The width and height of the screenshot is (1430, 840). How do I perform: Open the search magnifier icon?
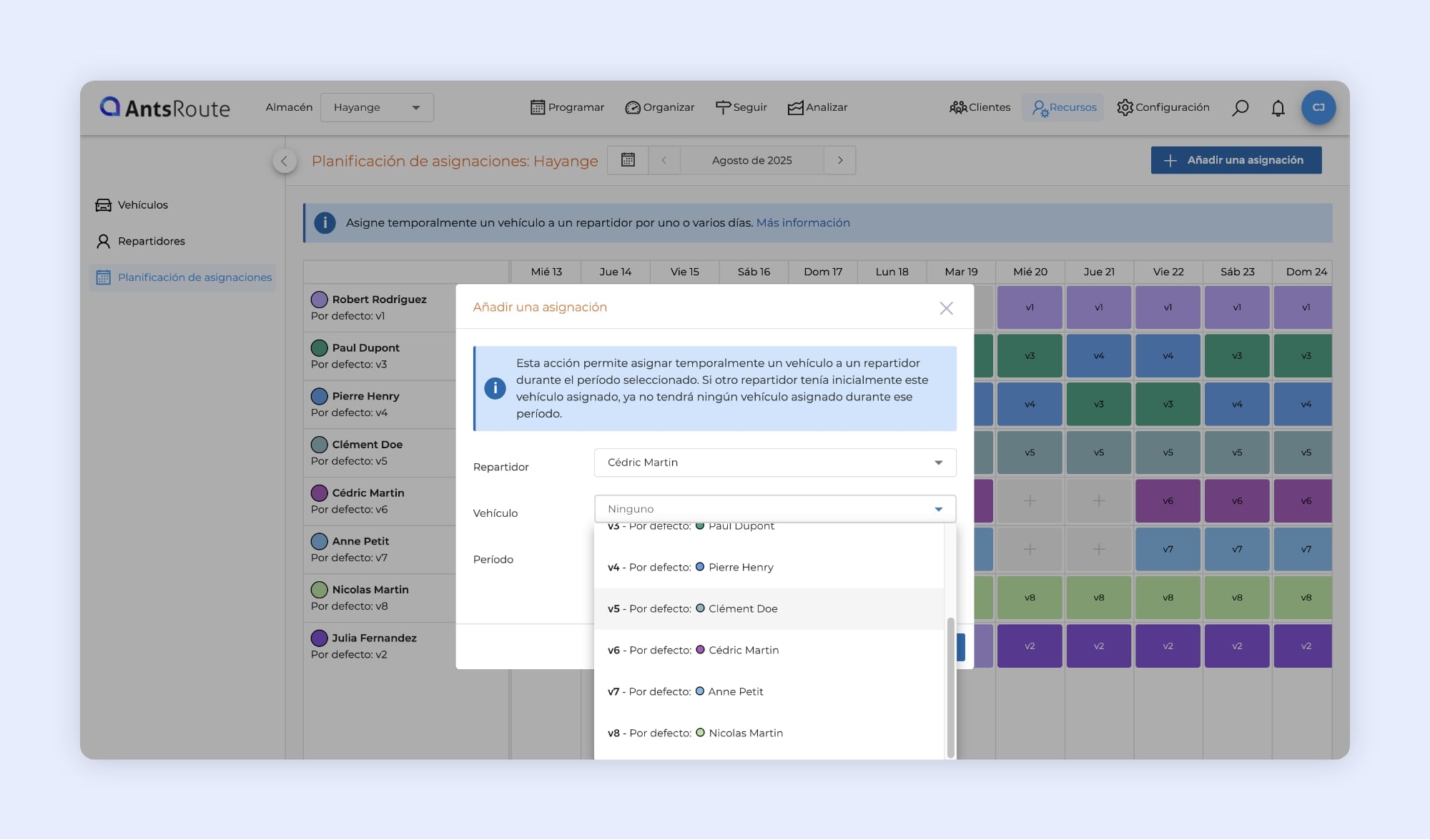click(x=1241, y=107)
